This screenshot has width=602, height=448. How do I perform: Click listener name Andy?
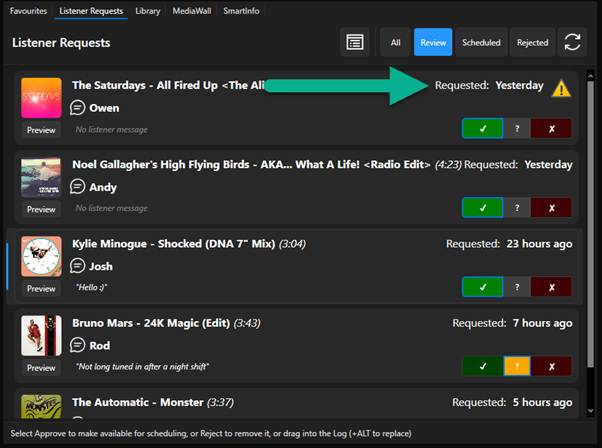click(x=103, y=187)
